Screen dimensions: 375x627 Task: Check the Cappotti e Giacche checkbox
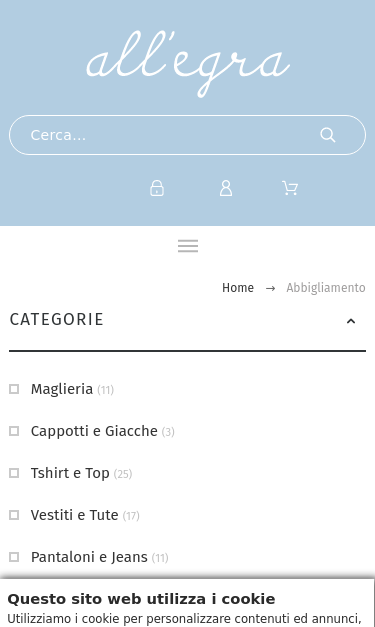point(14,431)
